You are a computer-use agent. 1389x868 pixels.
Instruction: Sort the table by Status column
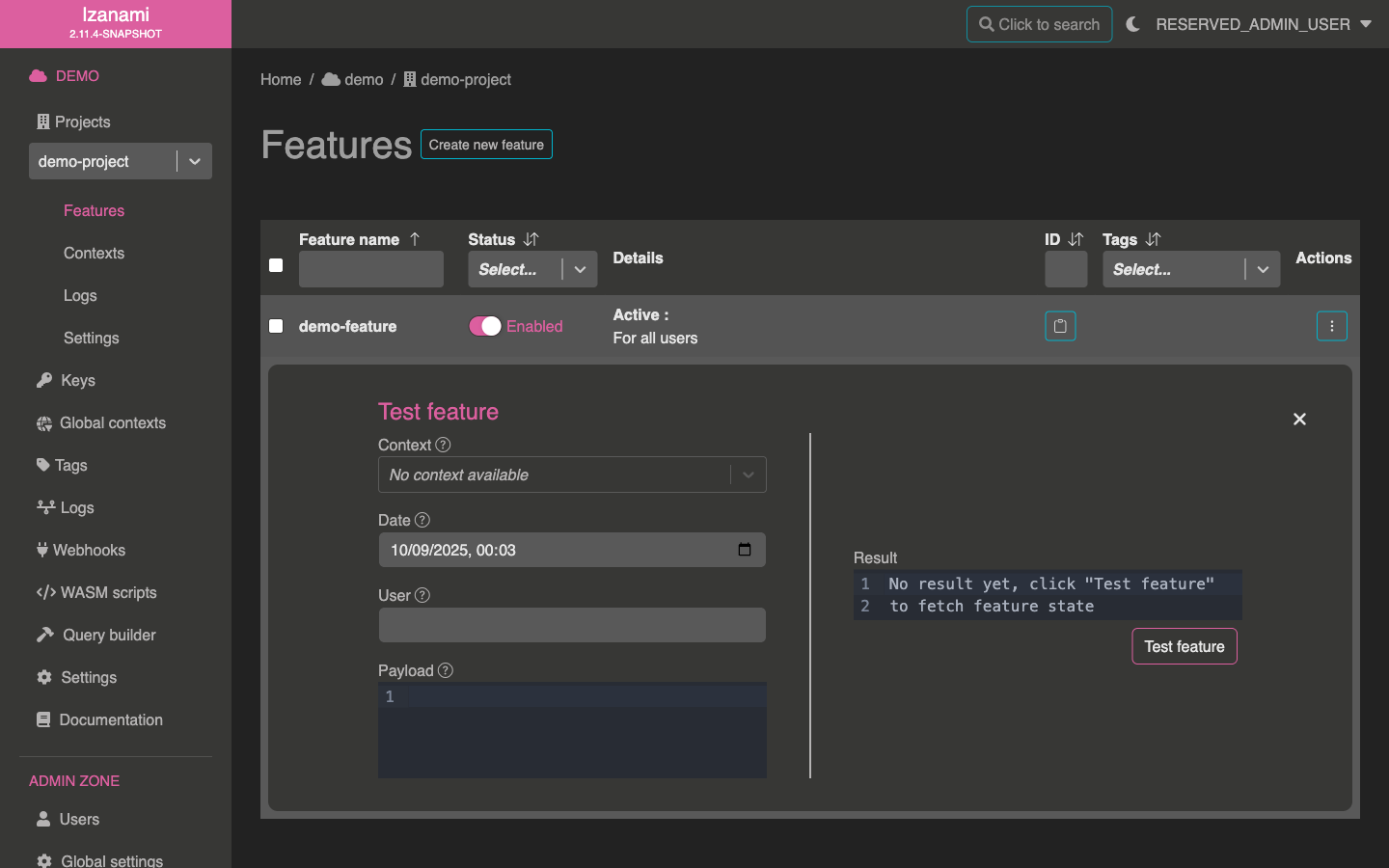point(531,239)
